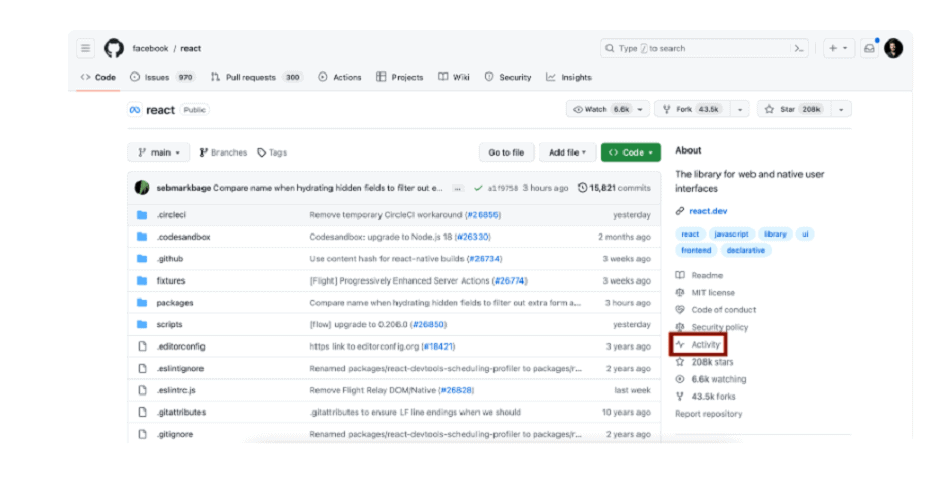
Task: Open the react breadcrumb link
Action: coord(190,49)
